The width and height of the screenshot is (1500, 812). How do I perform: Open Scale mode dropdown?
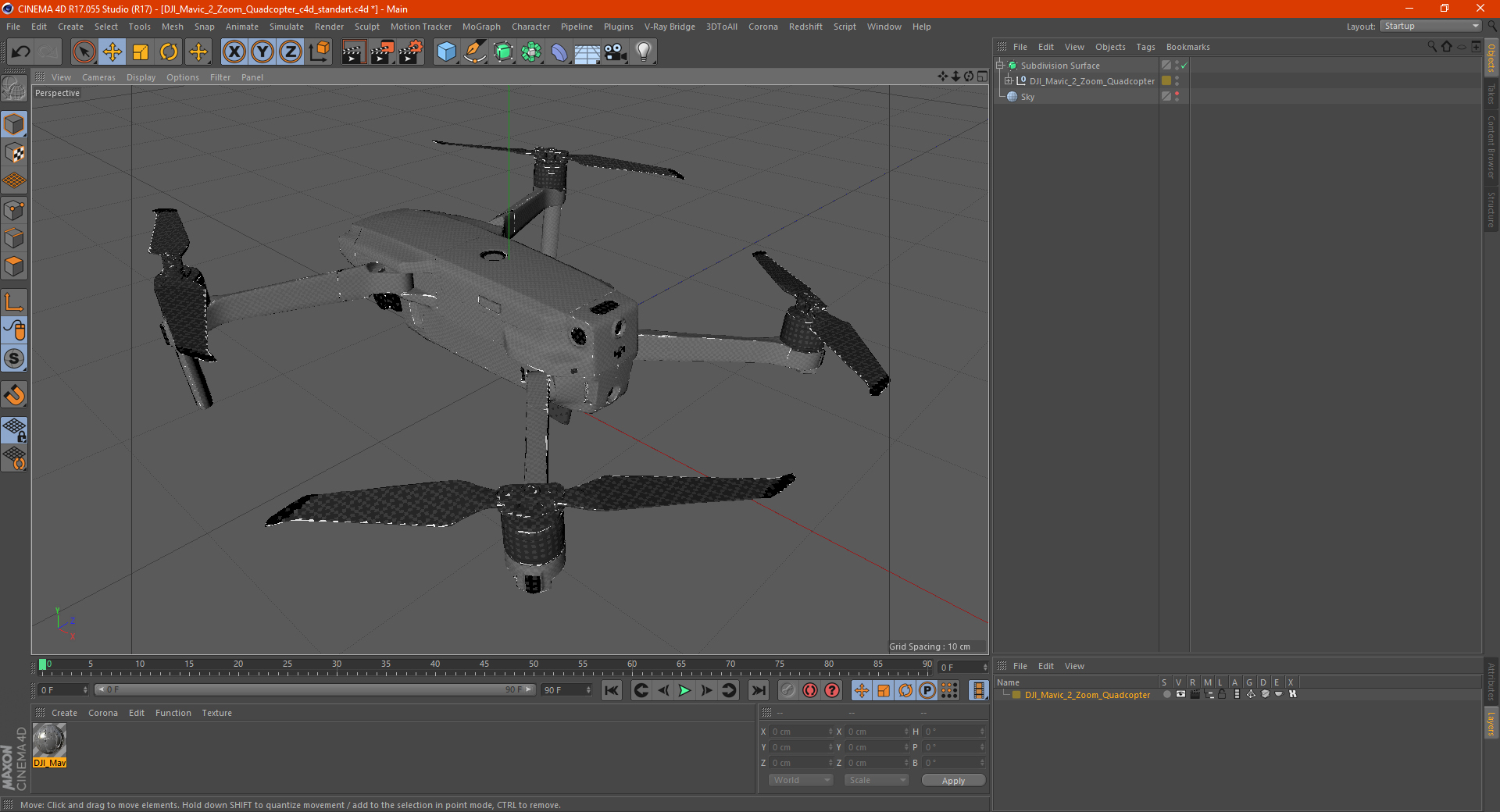877,780
